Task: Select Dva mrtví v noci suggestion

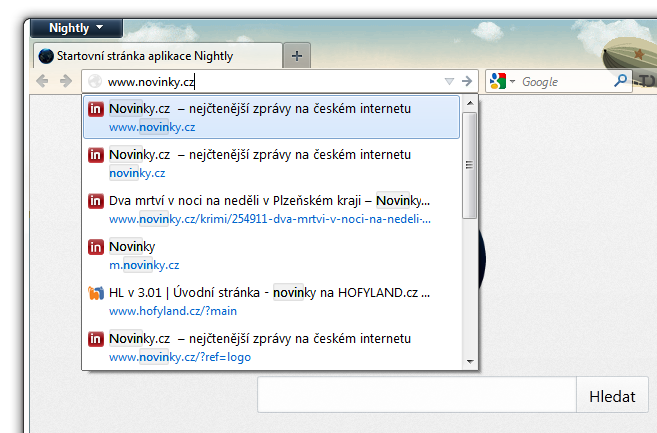Action: pyautogui.click(x=272, y=209)
